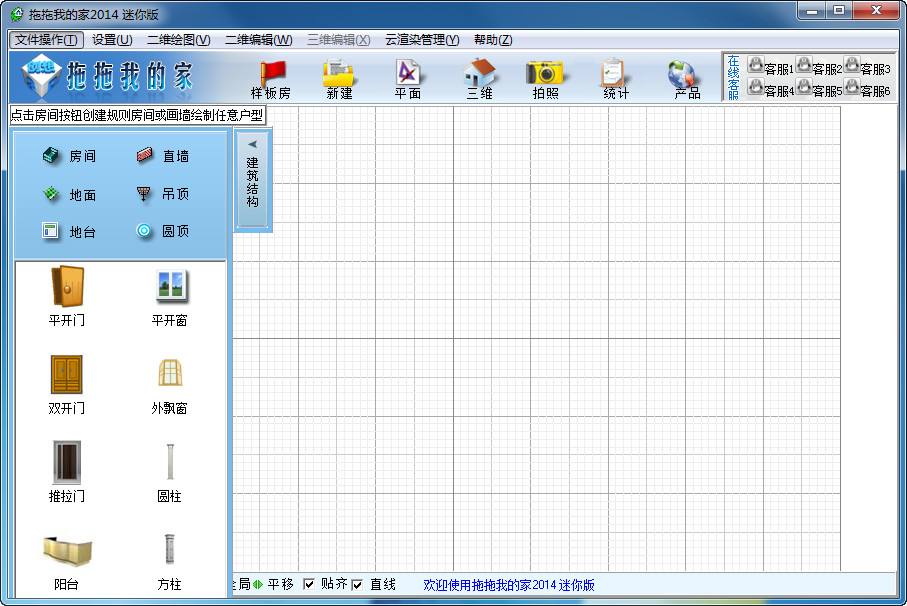The height and width of the screenshot is (606, 907).
Task: Pick the 平开窗 casement window item
Action: tap(169, 296)
